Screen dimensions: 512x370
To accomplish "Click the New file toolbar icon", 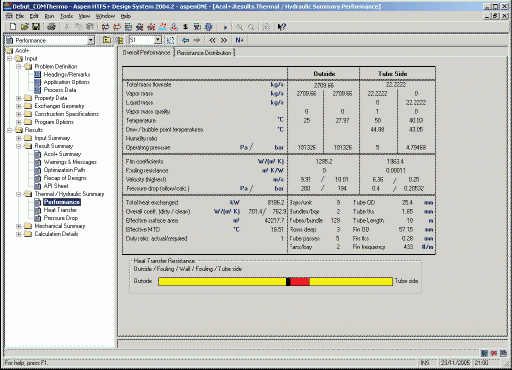I will 13,27.
